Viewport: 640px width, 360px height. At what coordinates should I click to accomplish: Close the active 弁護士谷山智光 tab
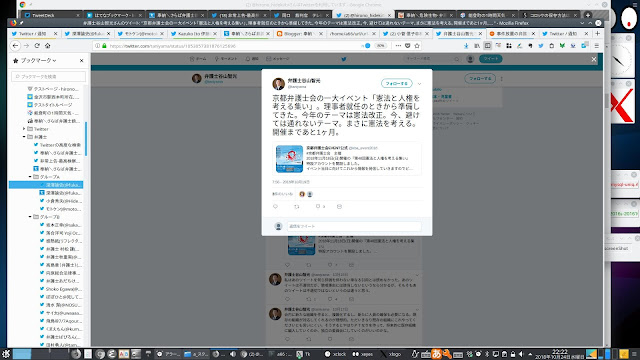click(x=480, y=33)
